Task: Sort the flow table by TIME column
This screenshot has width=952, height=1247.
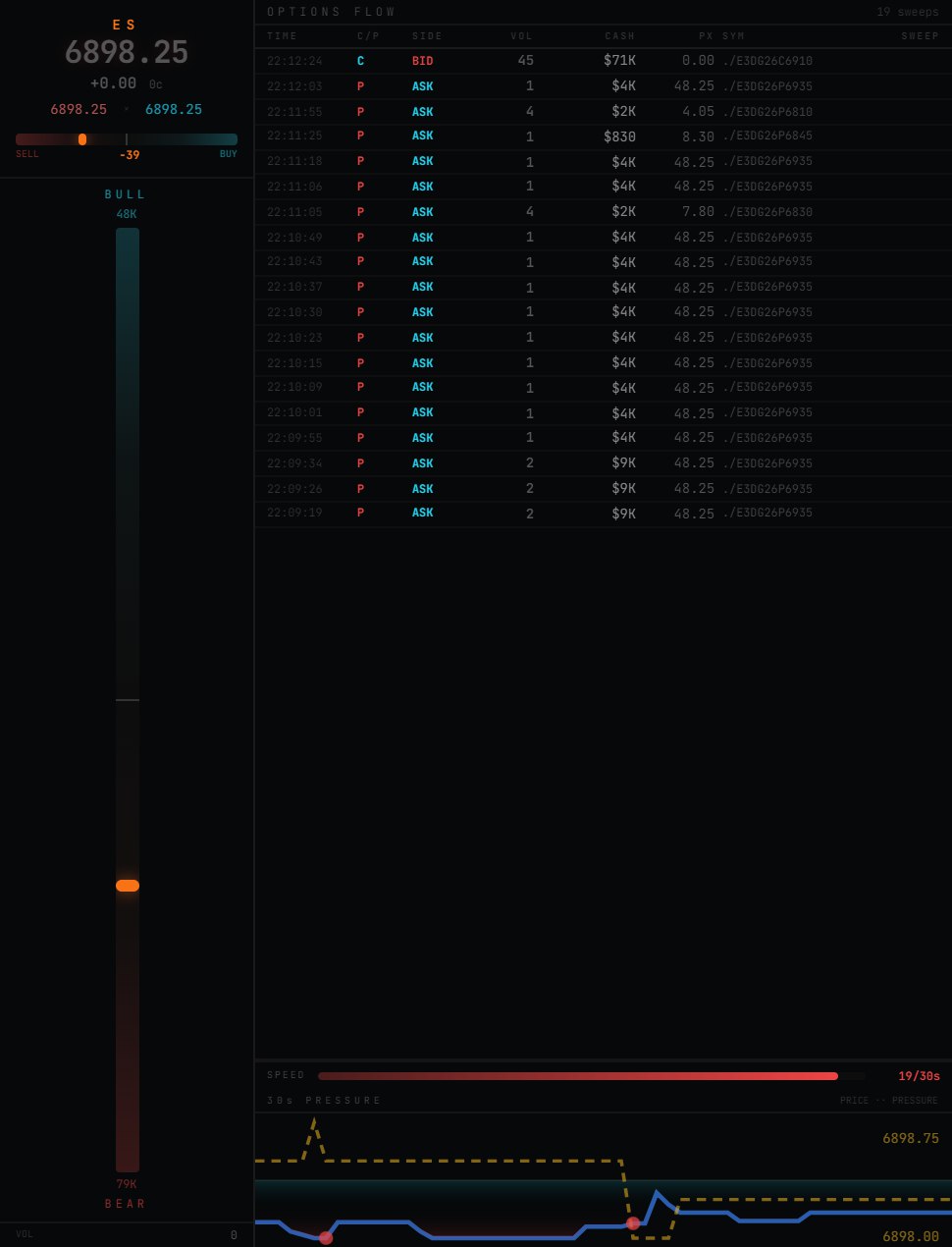Action: (282, 36)
